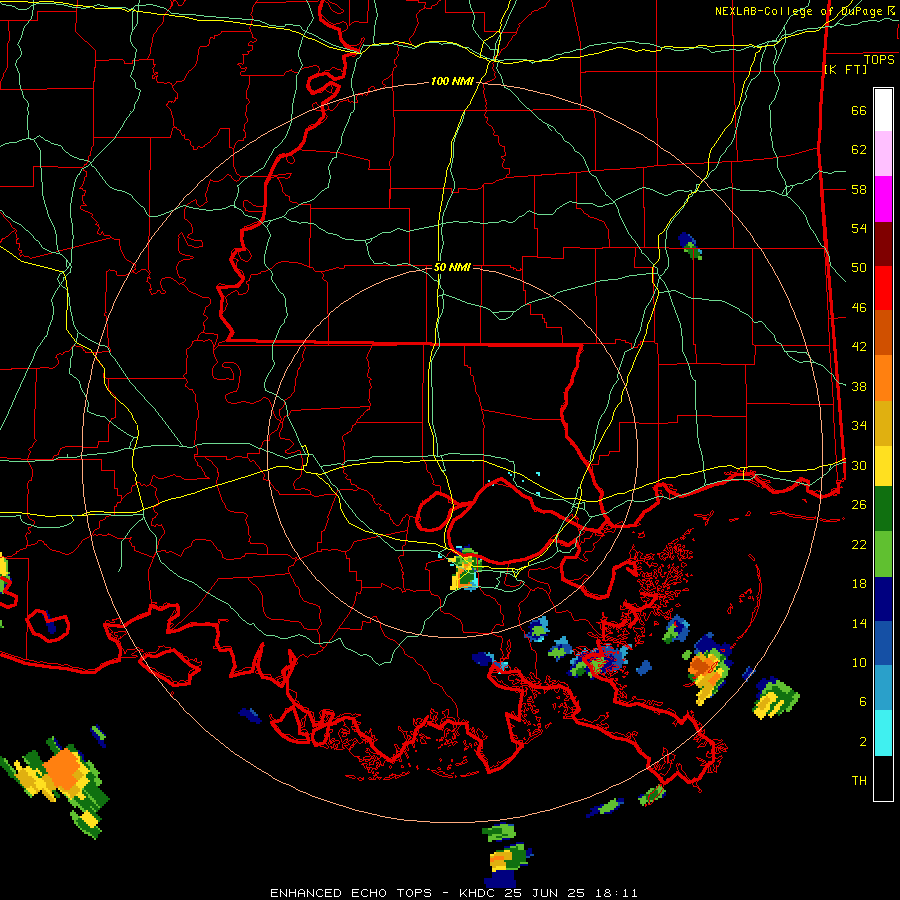The image size is (900, 900).
Task: Click the light green legend swatch
Action: tap(883, 554)
